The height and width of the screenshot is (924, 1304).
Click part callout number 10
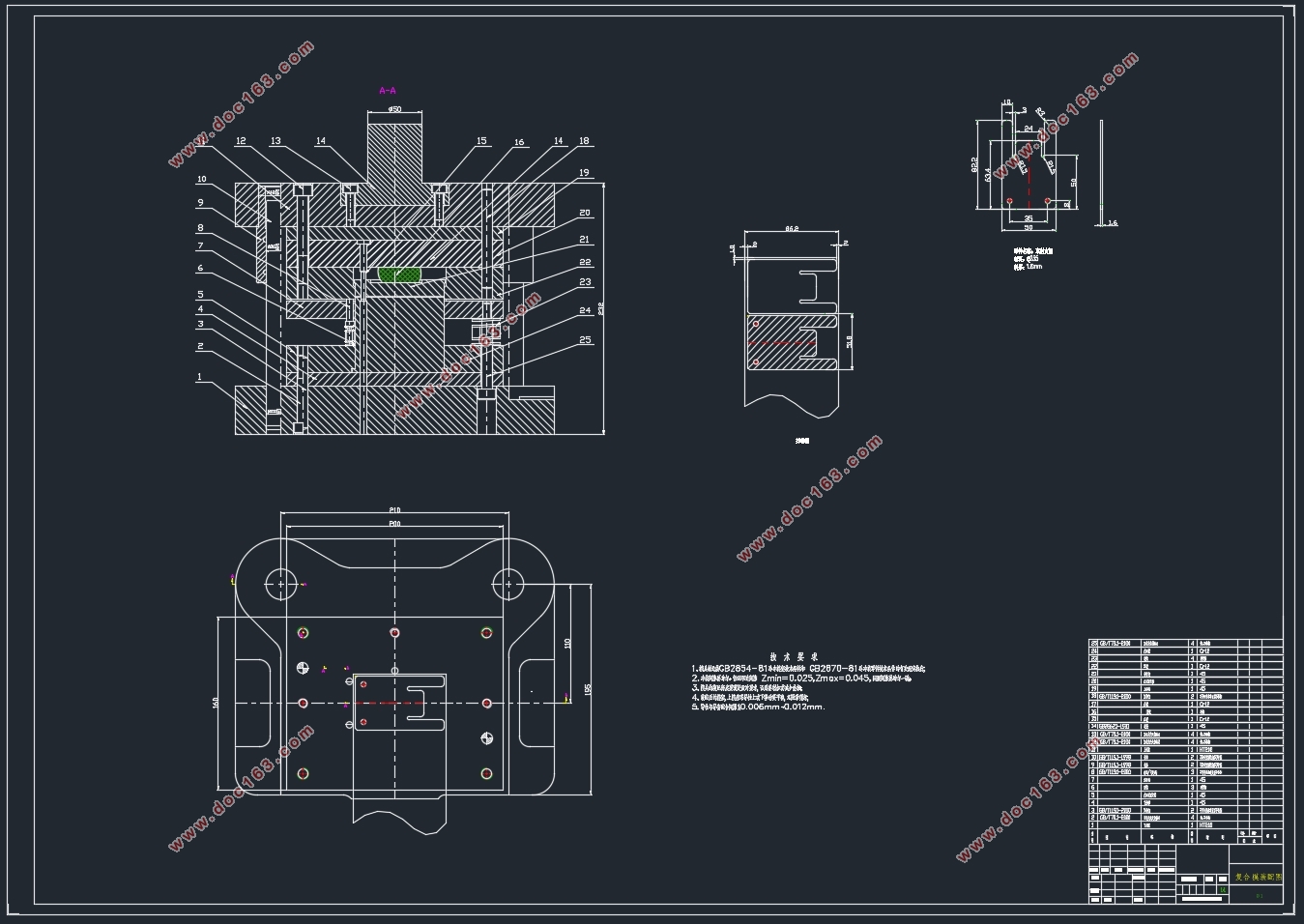202,179
